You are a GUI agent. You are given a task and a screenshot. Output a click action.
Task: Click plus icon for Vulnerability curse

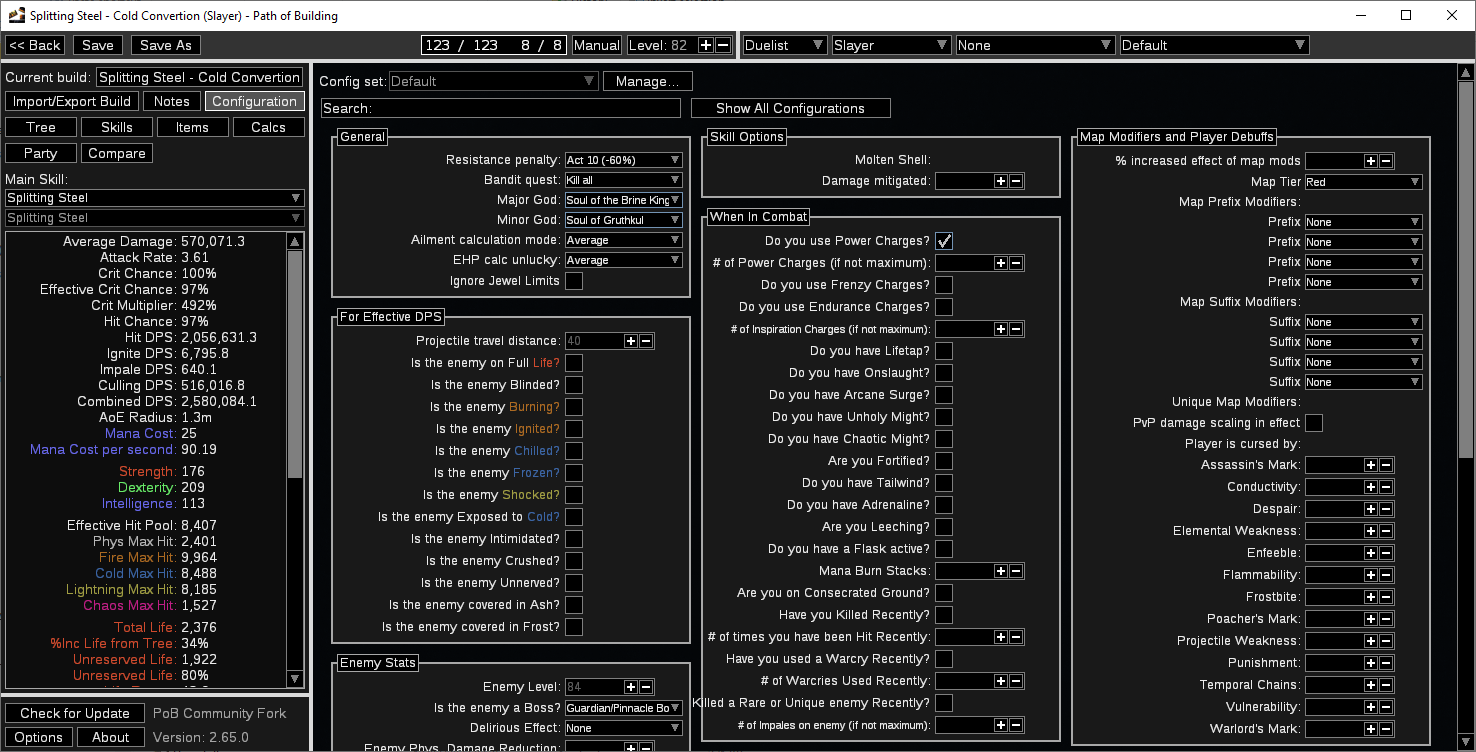click(1371, 707)
